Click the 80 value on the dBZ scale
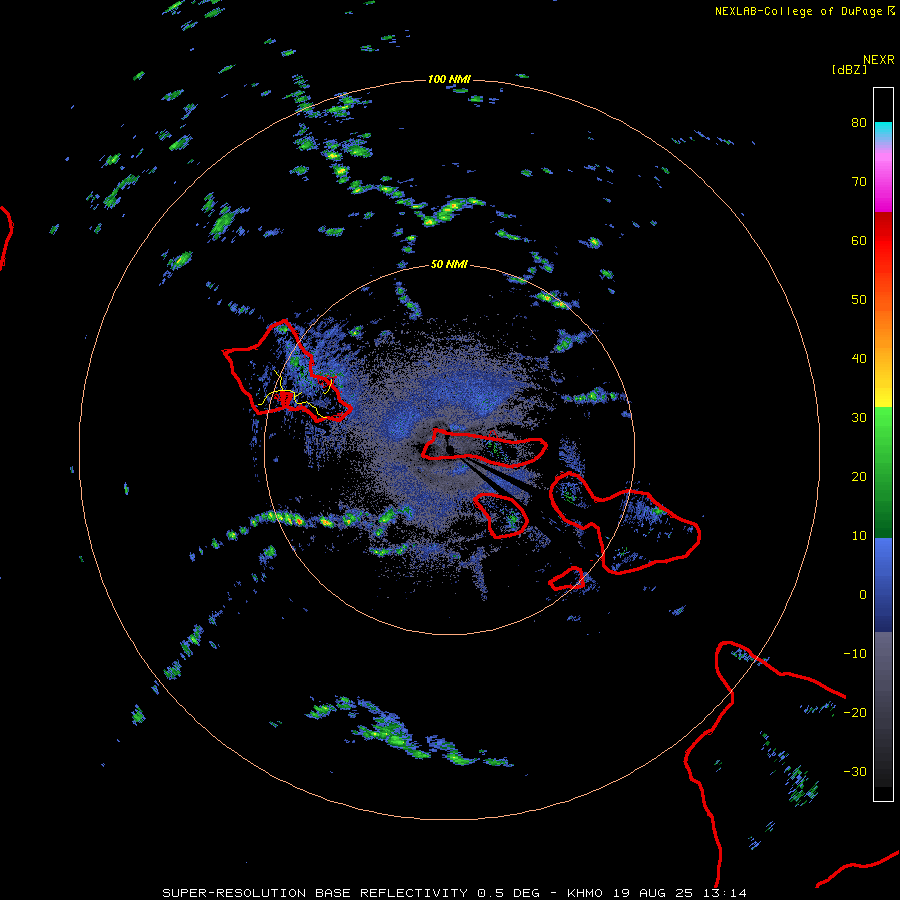900x900 pixels. pyautogui.click(x=859, y=122)
